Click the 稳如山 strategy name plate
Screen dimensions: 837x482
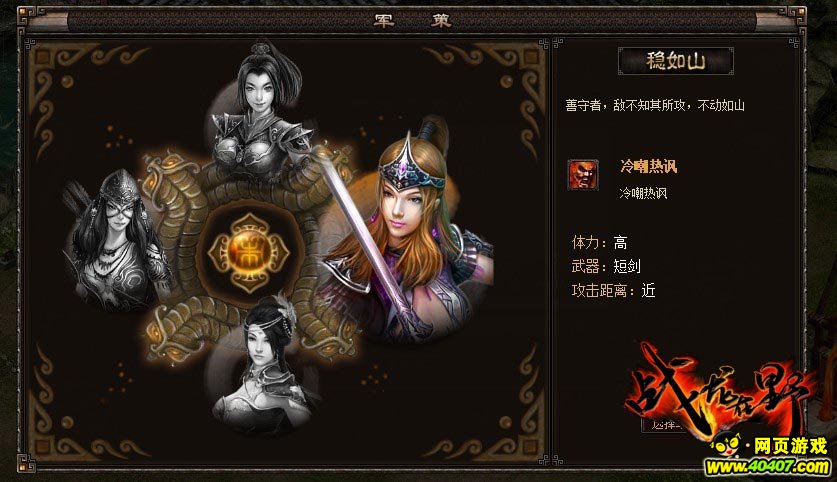pos(676,61)
